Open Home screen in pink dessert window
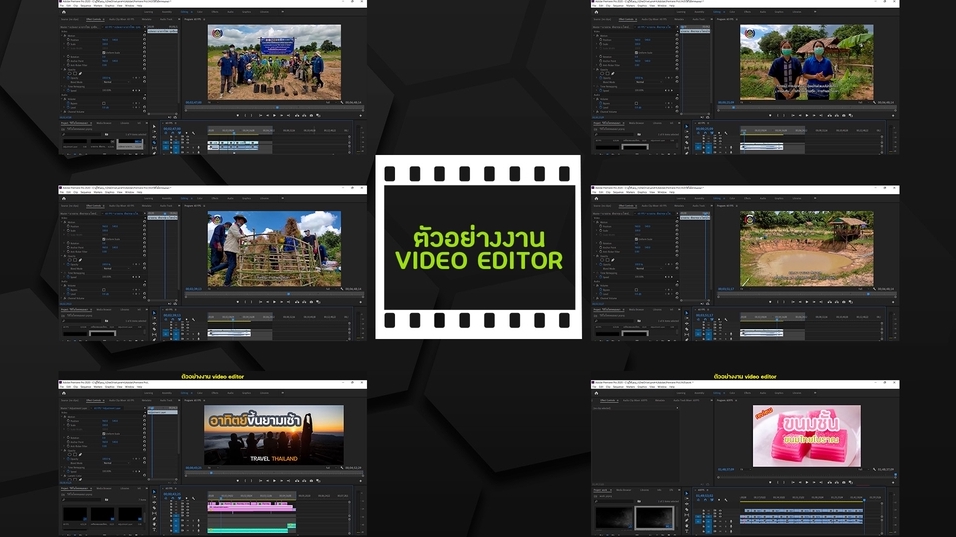This screenshot has width=956, height=537. pos(596,393)
